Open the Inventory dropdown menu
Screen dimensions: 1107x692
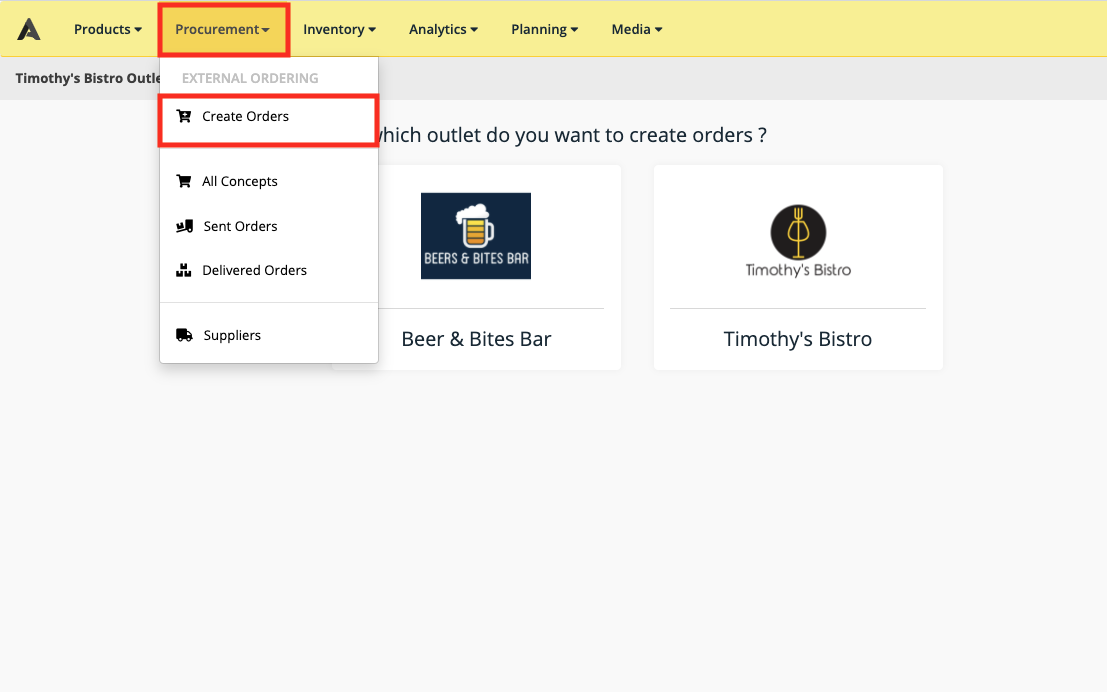[x=340, y=29]
